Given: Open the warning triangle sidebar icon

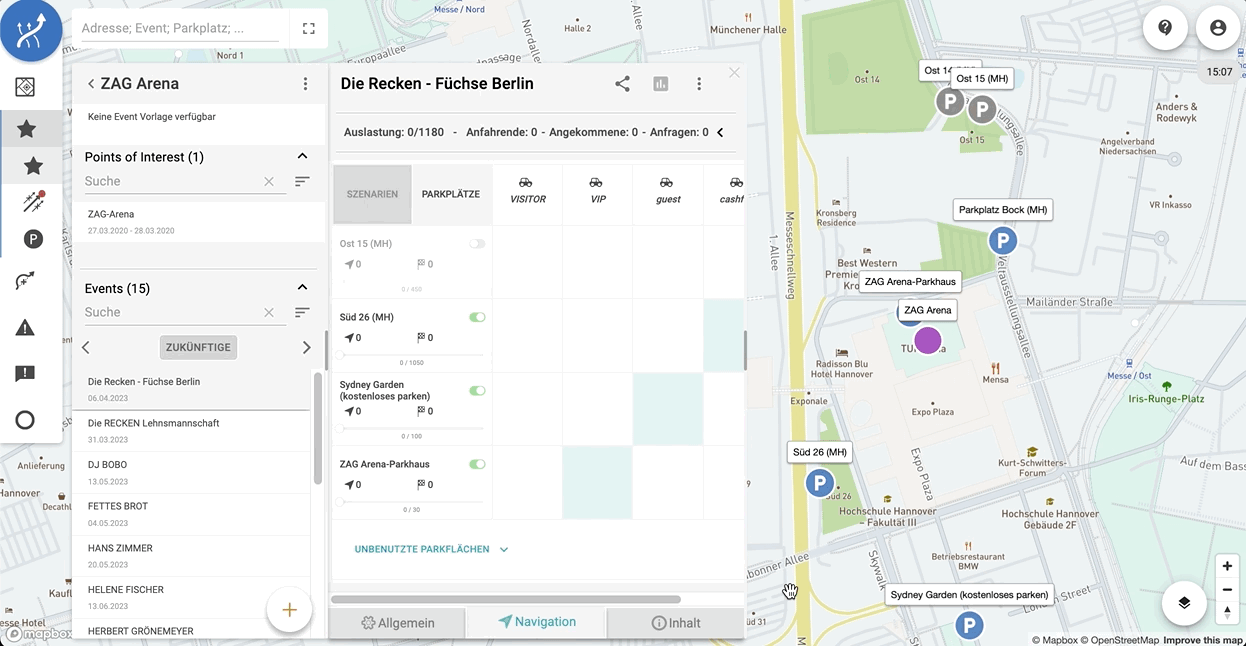Looking at the screenshot, I should point(26,327).
